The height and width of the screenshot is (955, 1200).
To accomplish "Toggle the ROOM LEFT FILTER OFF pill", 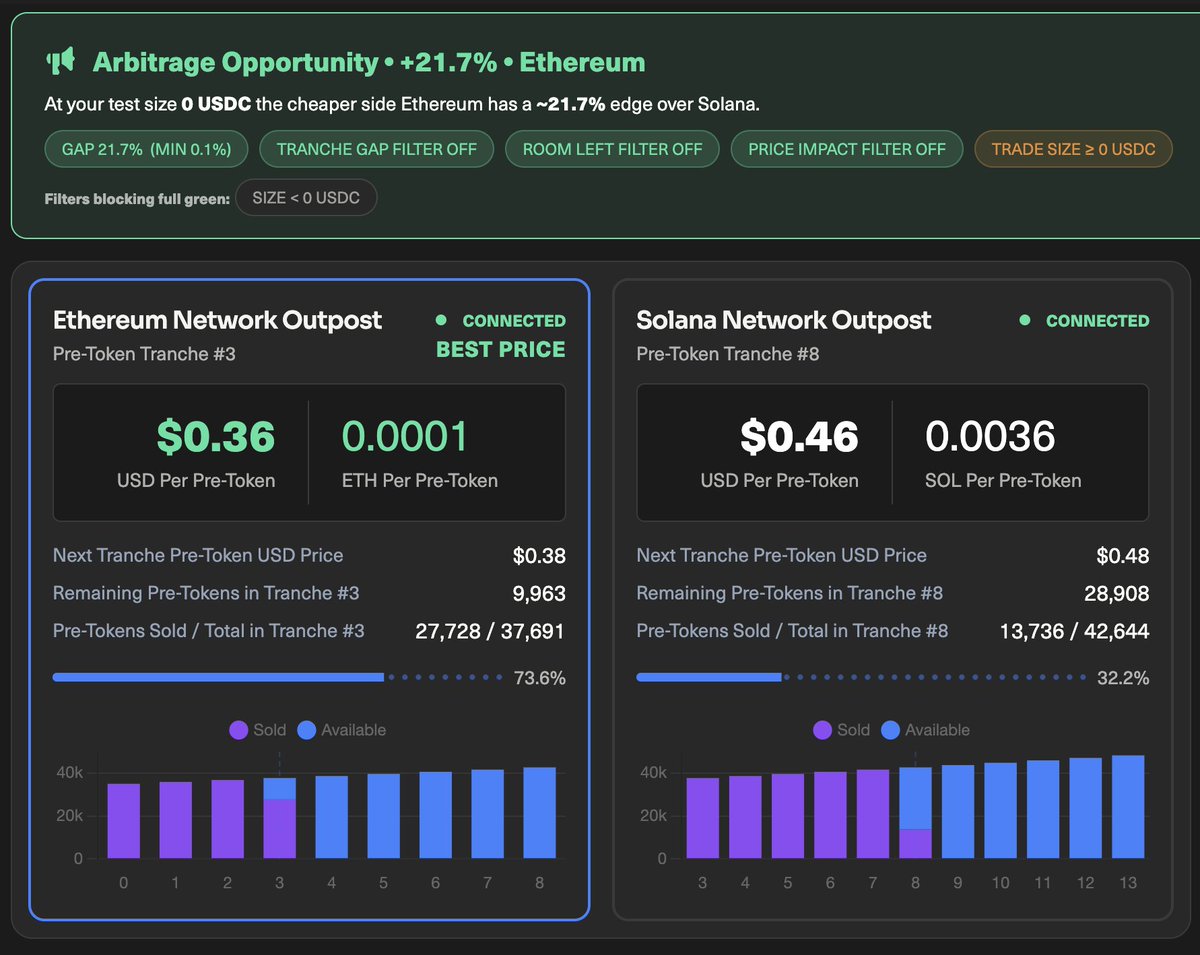I will [x=612, y=149].
